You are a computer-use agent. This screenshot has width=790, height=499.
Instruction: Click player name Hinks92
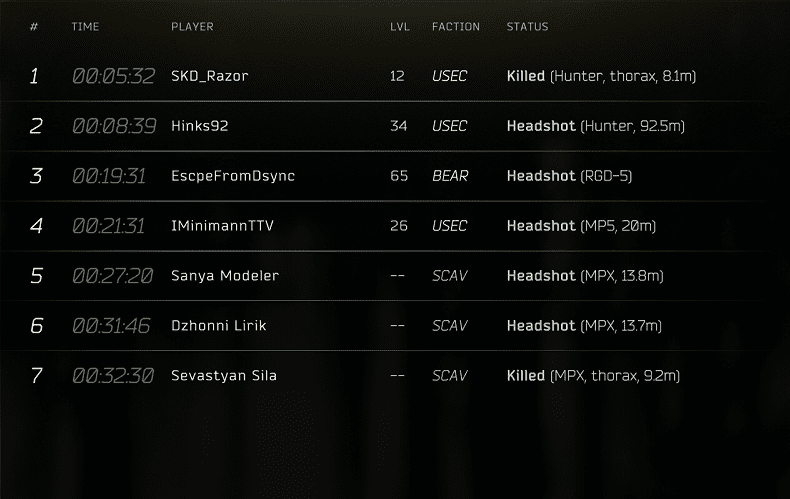(x=200, y=126)
